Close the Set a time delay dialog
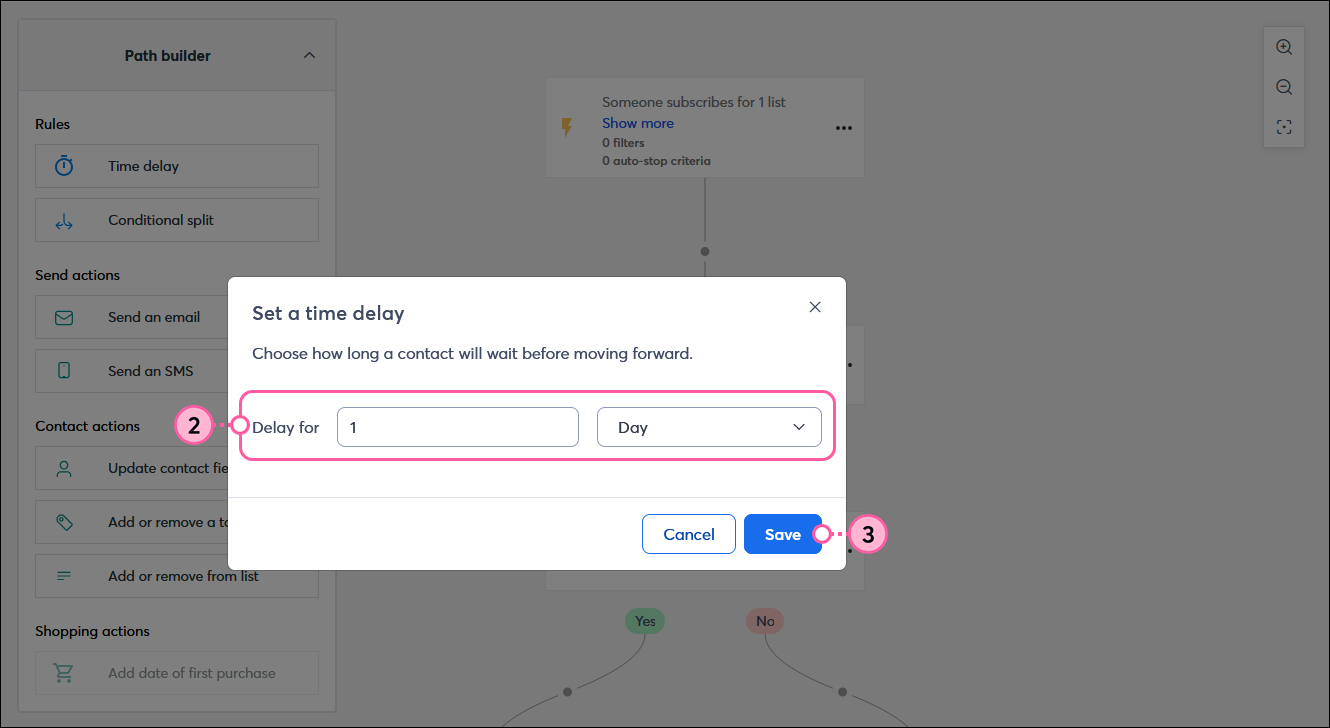1330x728 pixels. click(x=815, y=306)
